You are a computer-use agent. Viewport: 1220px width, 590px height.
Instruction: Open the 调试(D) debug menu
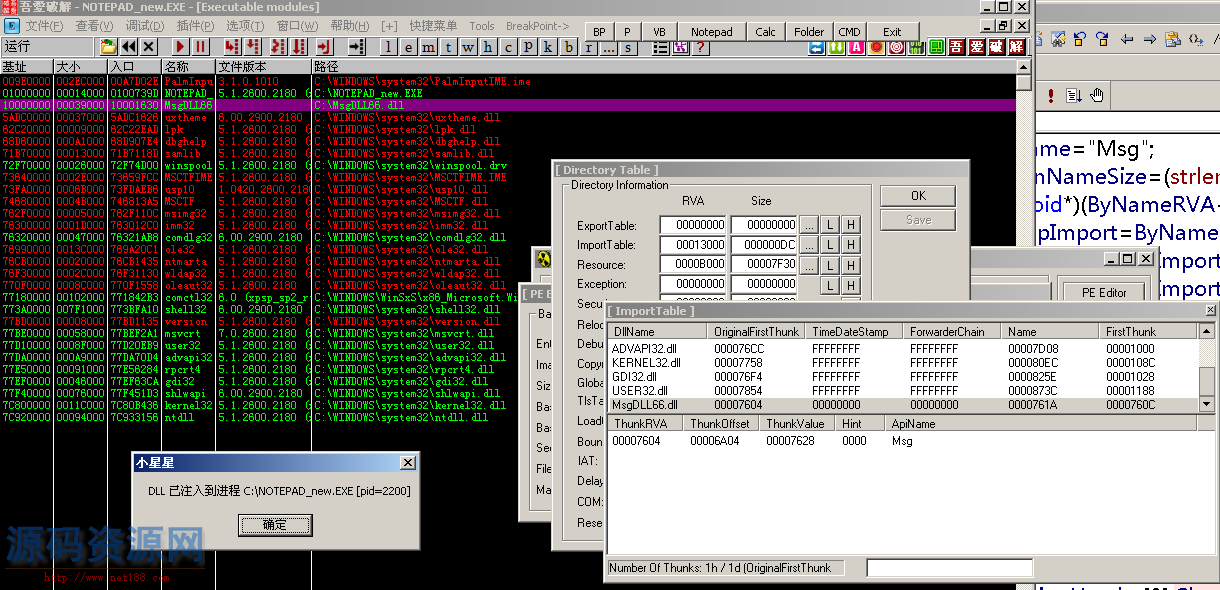point(144,26)
